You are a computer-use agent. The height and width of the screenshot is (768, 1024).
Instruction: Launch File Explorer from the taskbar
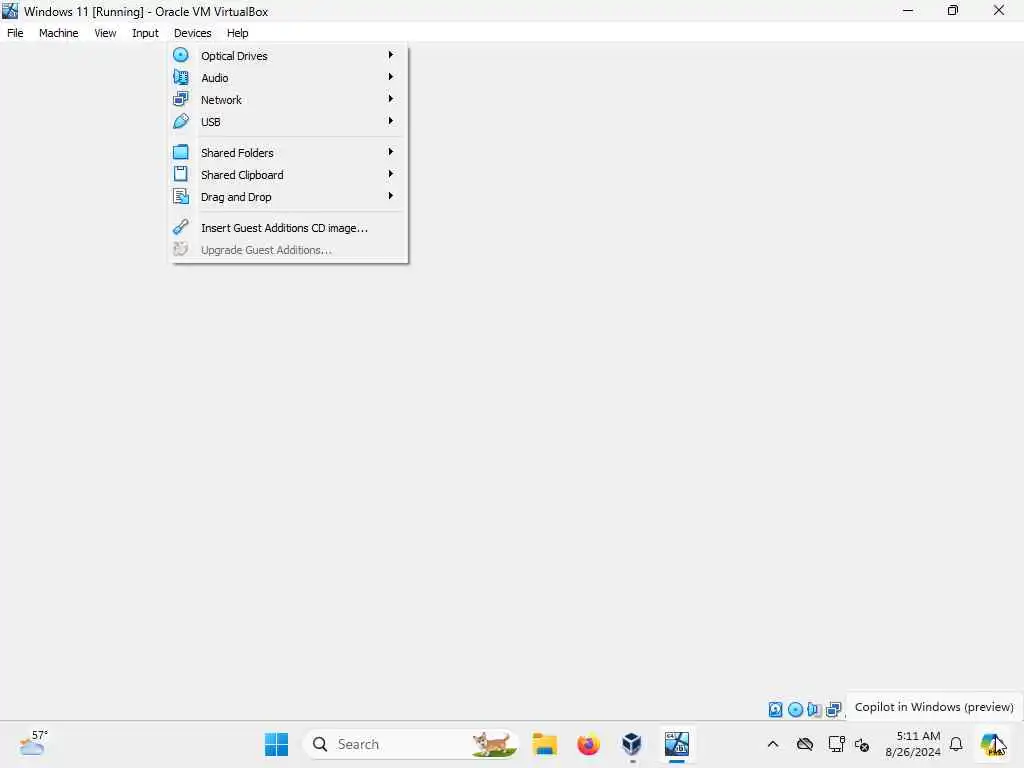[x=544, y=744]
